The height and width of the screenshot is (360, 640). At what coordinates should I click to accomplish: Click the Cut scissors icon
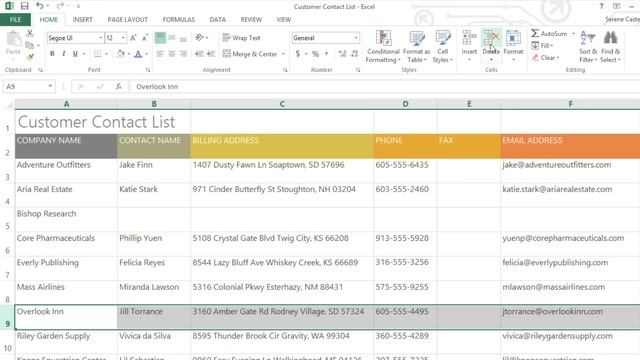coord(30,33)
